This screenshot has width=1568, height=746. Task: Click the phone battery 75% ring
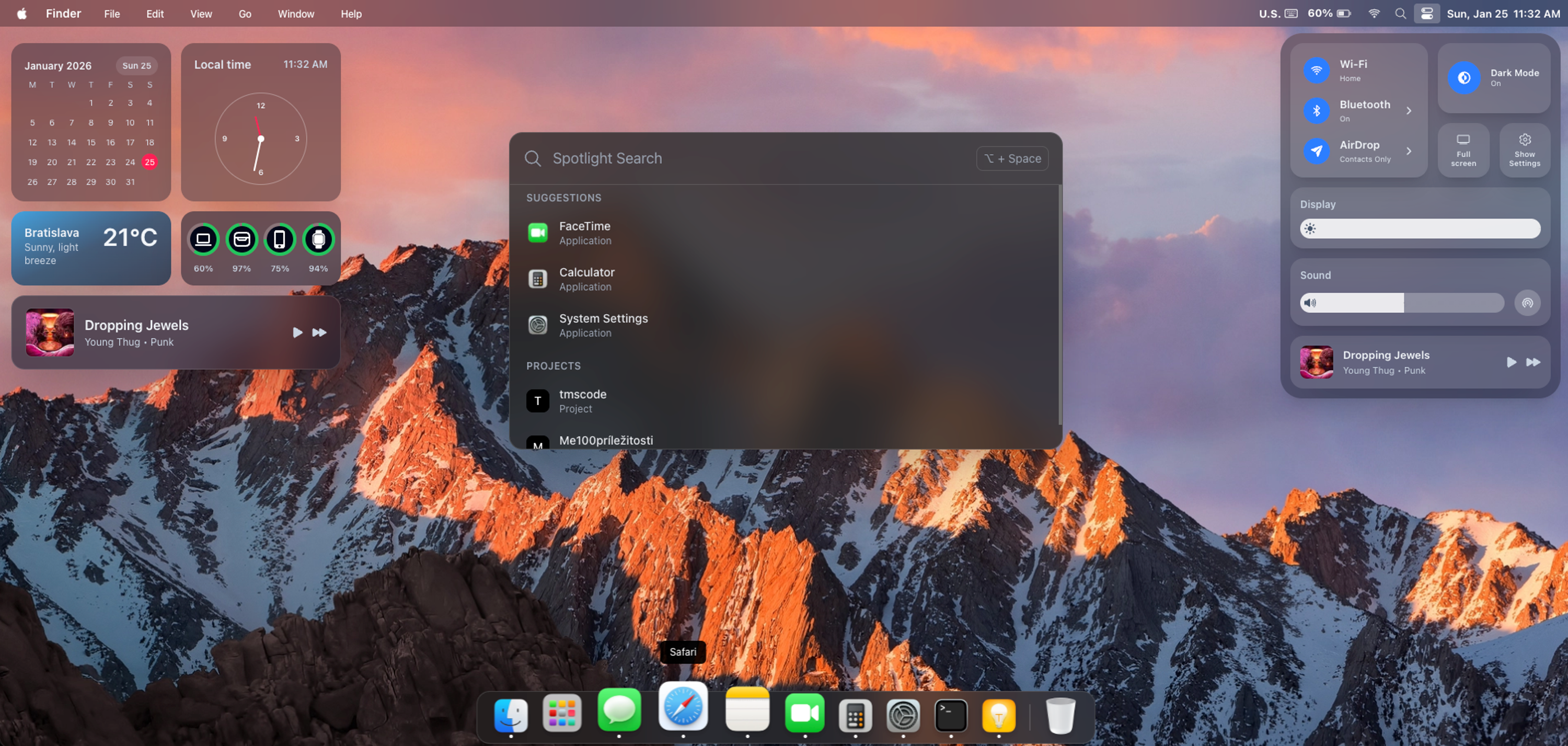pyautogui.click(x=280, y=239)
